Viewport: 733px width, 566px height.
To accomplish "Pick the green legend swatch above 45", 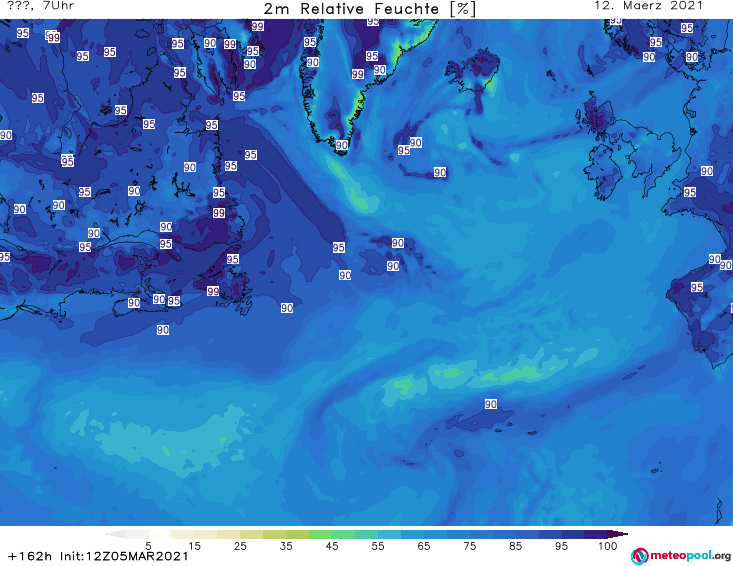I will (x=320, y=534).
